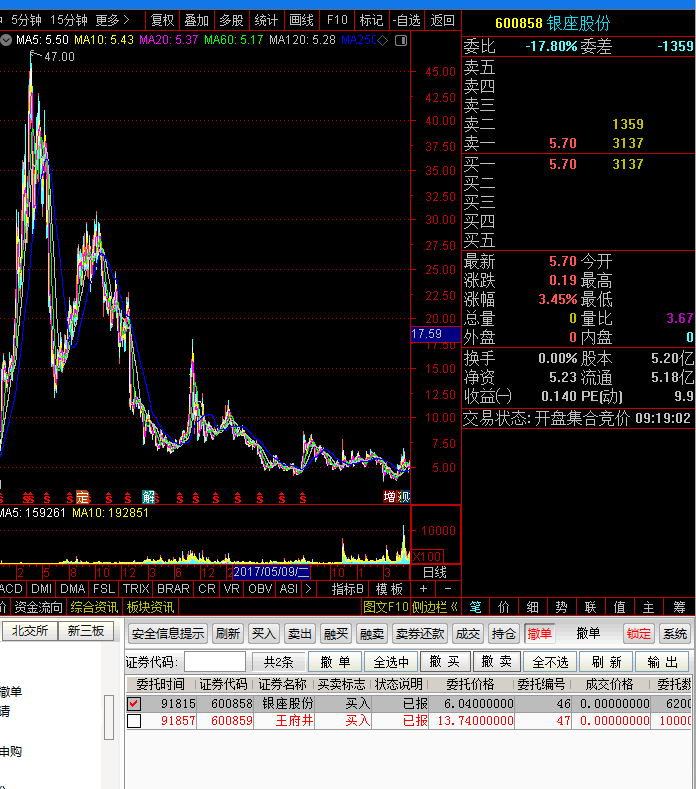Click the 全选中 select all button
The image size is (696, 789).
(391, 662)
